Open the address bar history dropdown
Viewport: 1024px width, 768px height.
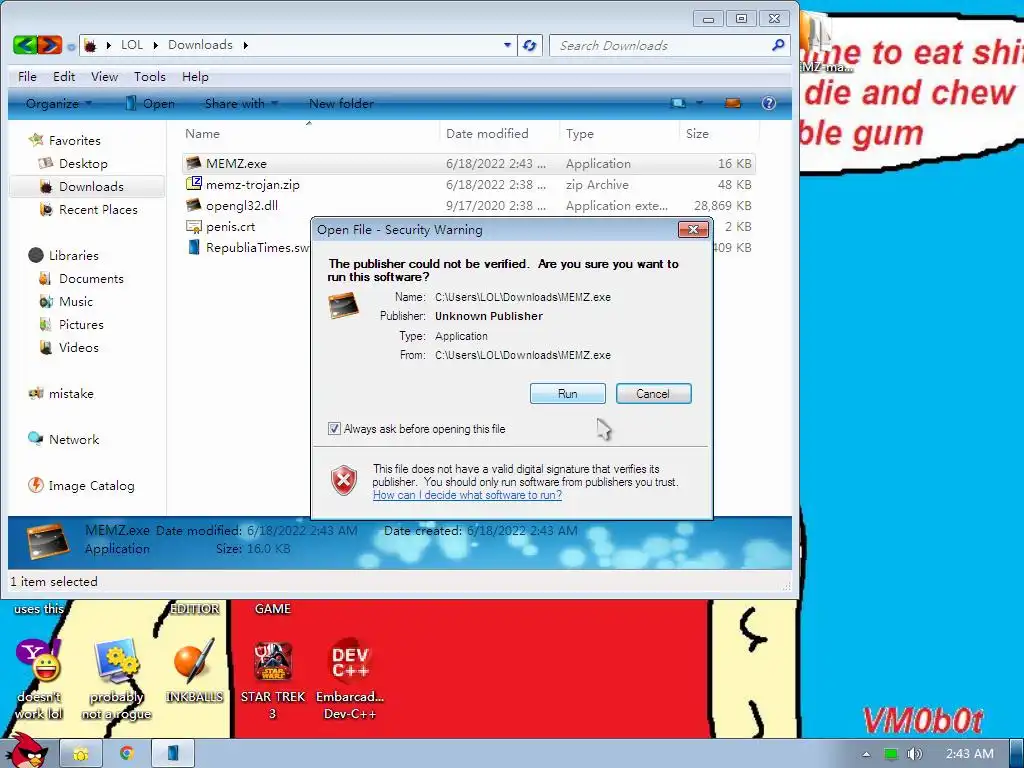[507, 45]
